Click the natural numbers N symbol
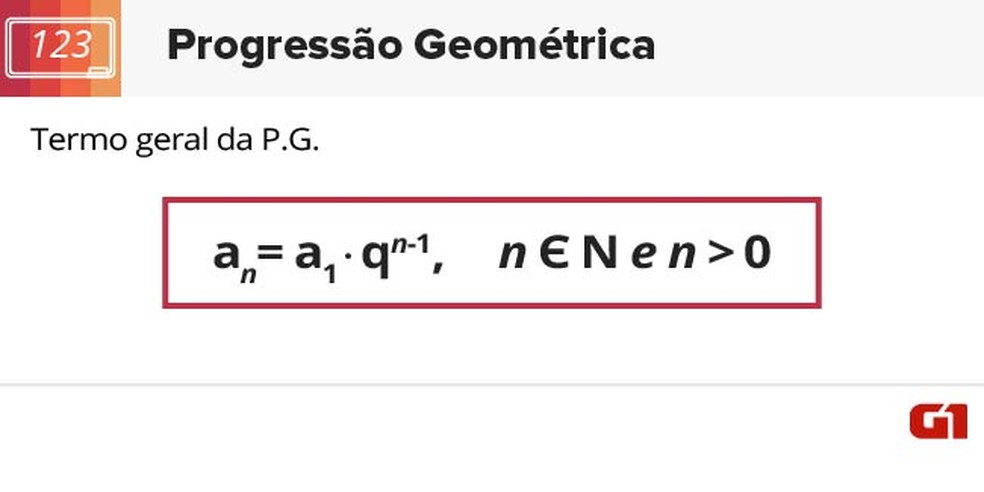The width and height of the screenshot is (984, 492). point(599,254)
